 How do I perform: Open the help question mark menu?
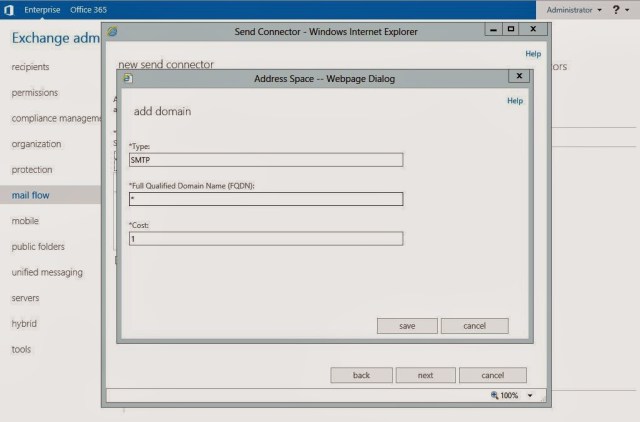pos(616,9)
